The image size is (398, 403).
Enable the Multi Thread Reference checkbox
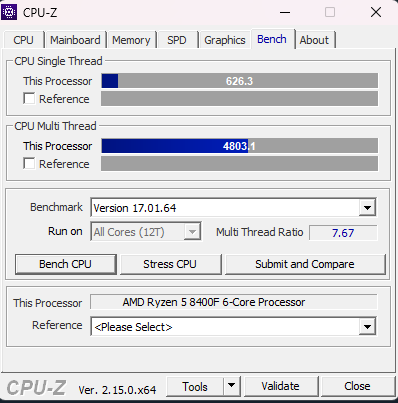29,164
